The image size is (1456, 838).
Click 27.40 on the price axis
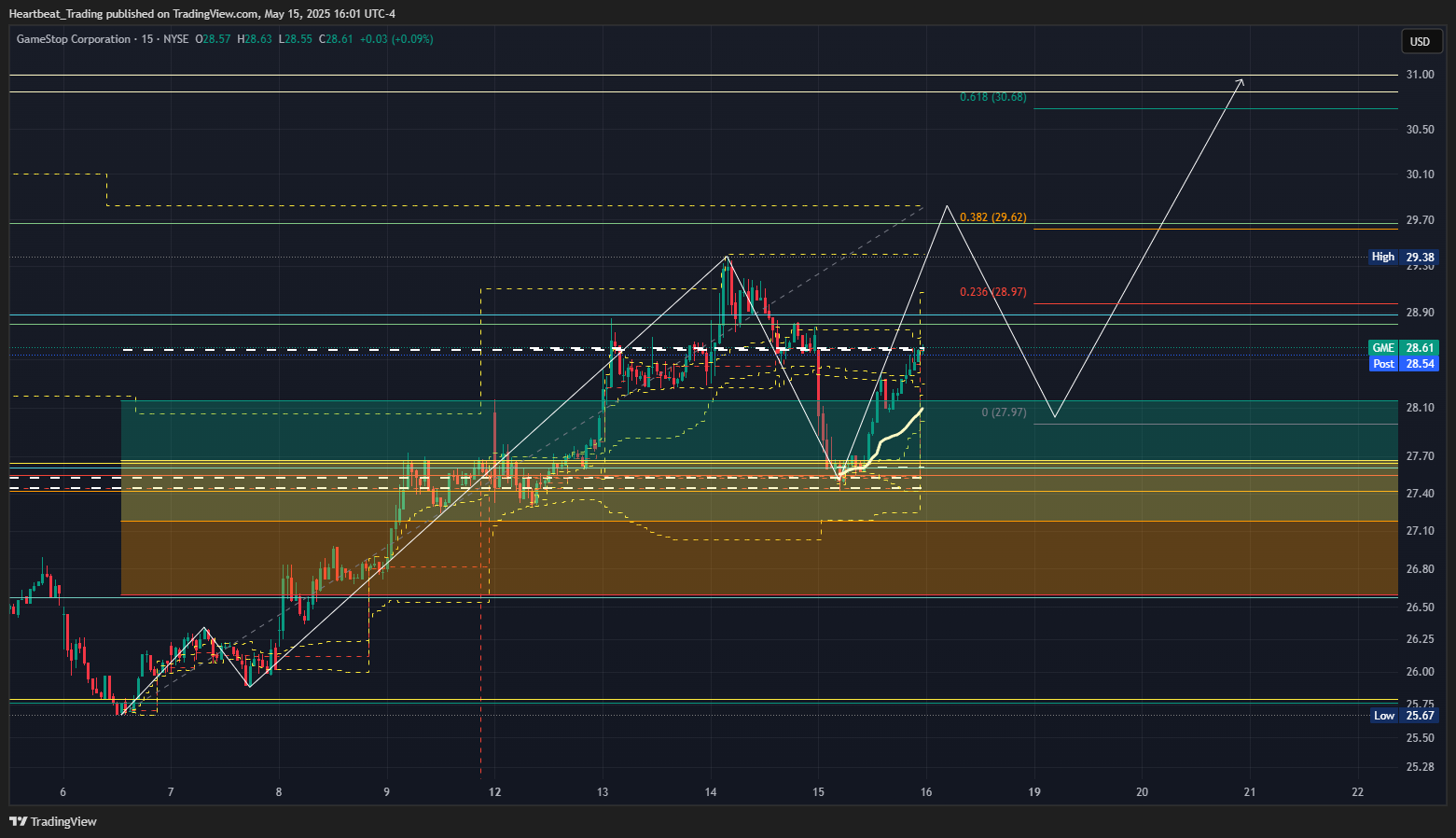coord(1420,494)
